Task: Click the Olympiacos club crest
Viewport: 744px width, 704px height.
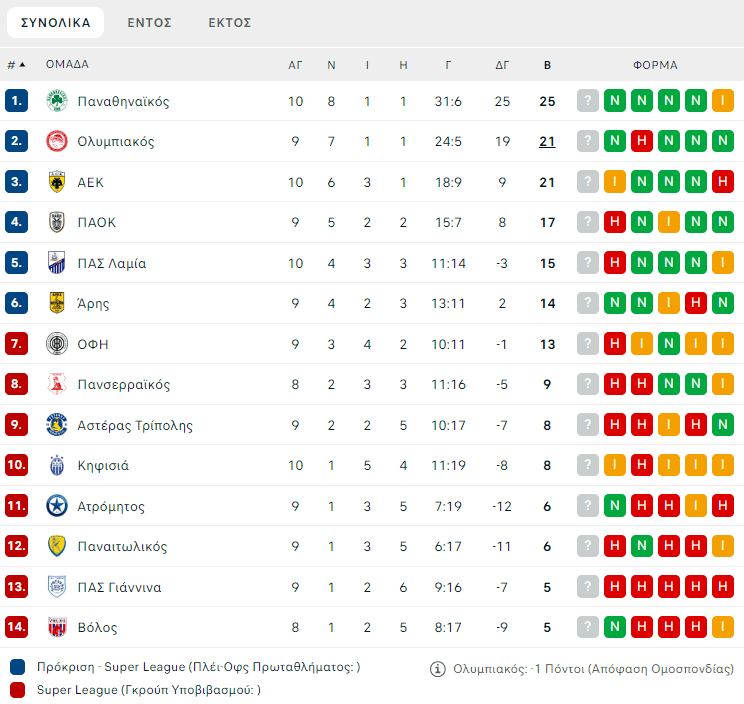Action: coord(56,141)
